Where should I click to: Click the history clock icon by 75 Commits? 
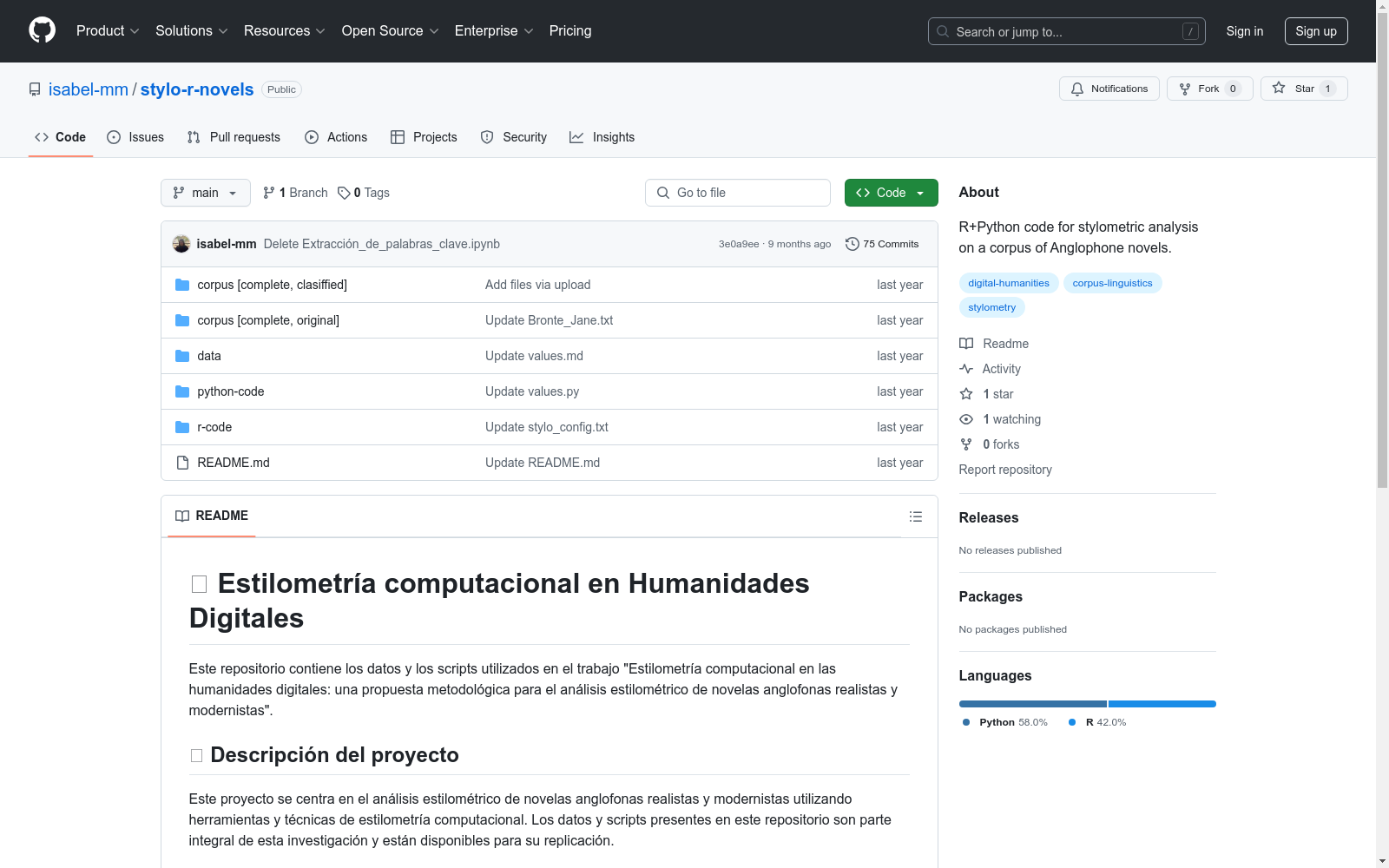pyautogui.click(x=852, y=244)
